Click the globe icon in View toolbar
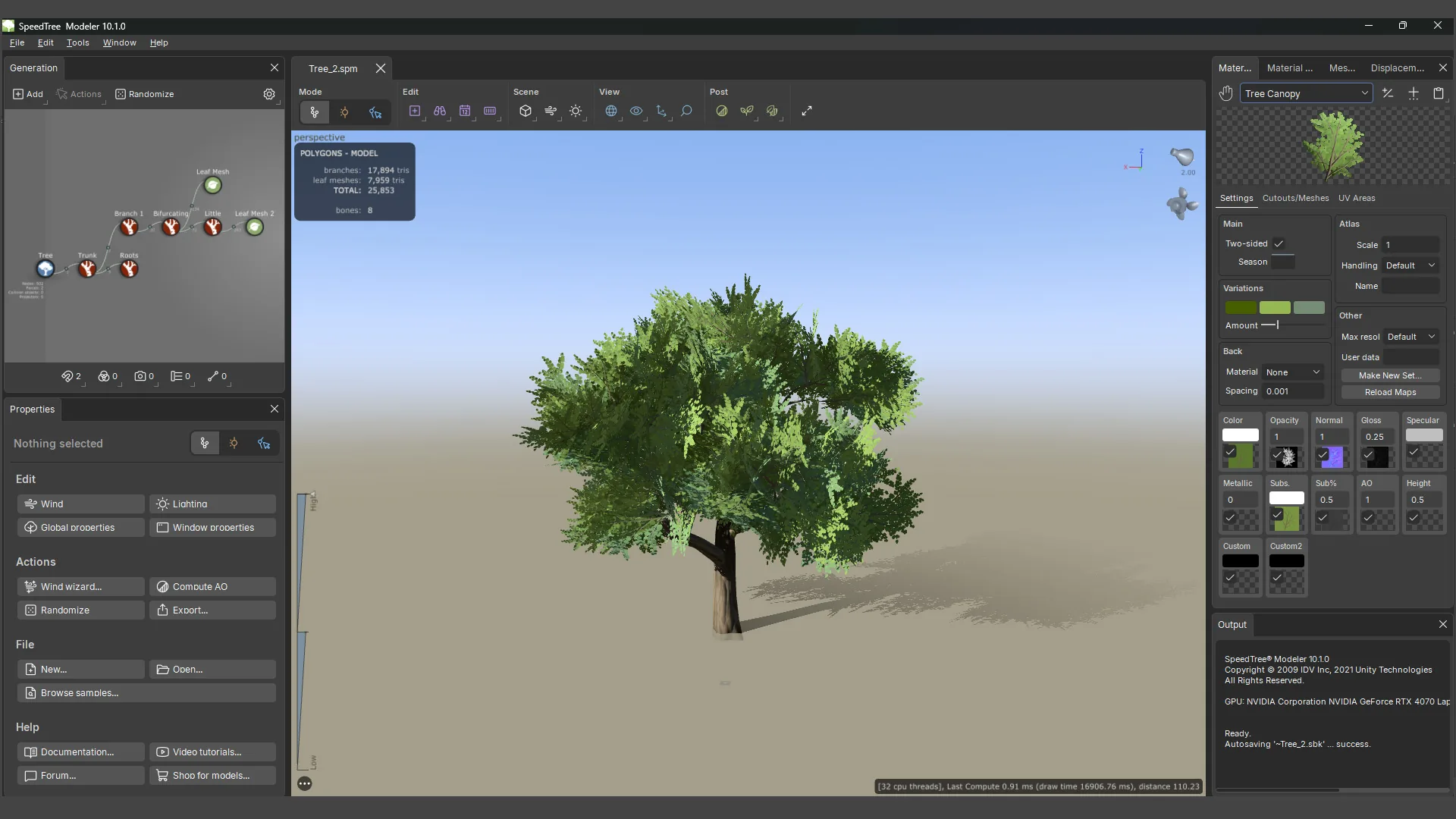 (611, 111)
